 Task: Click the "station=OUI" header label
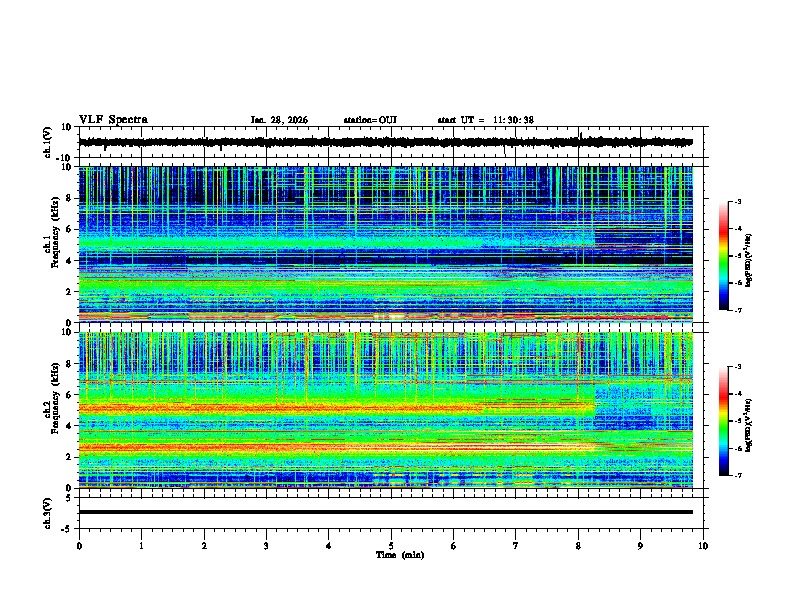point(370,120)
